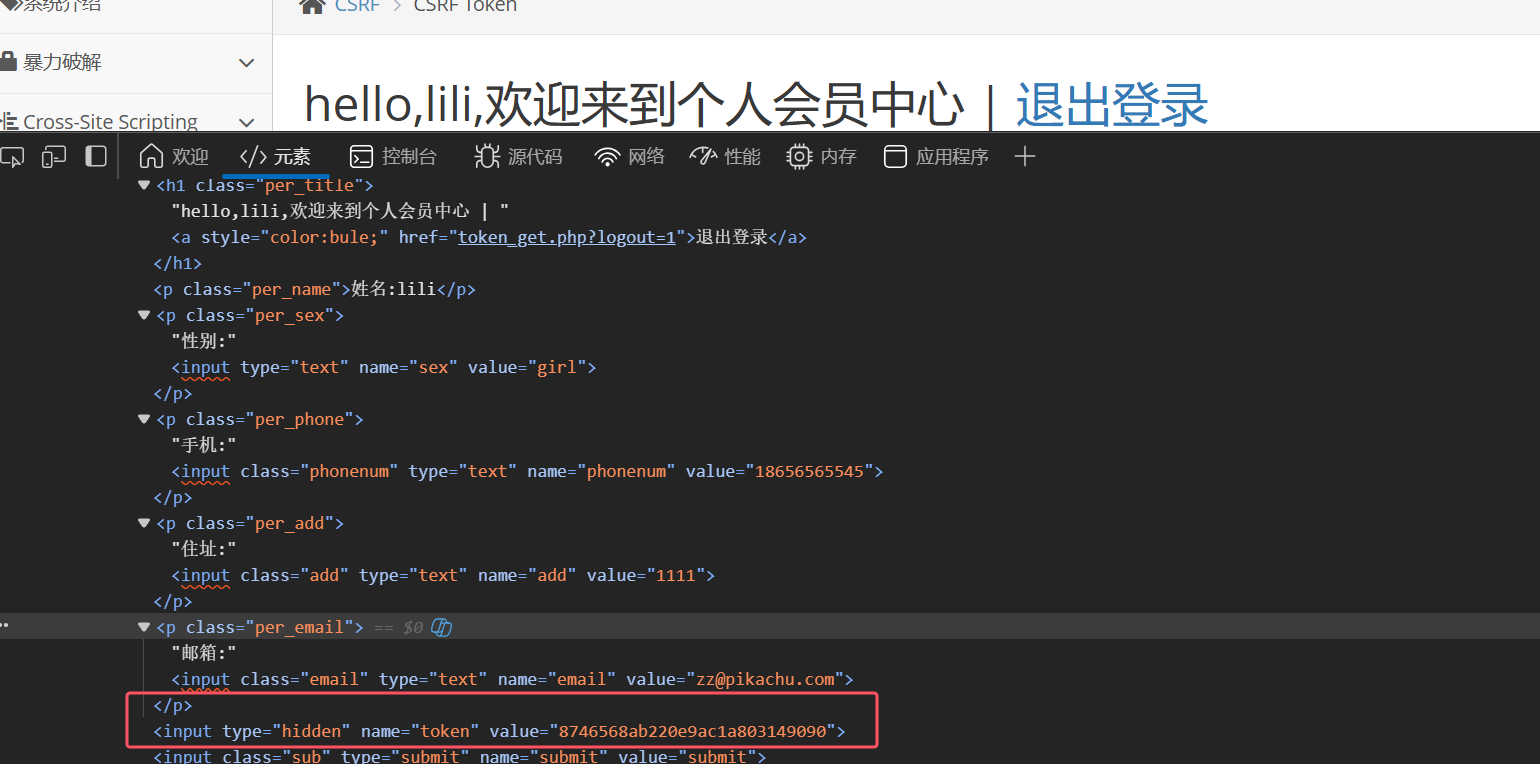Collapse the p per_sex element node
This screenshot has height=764, width=1540.
(144, 315)
